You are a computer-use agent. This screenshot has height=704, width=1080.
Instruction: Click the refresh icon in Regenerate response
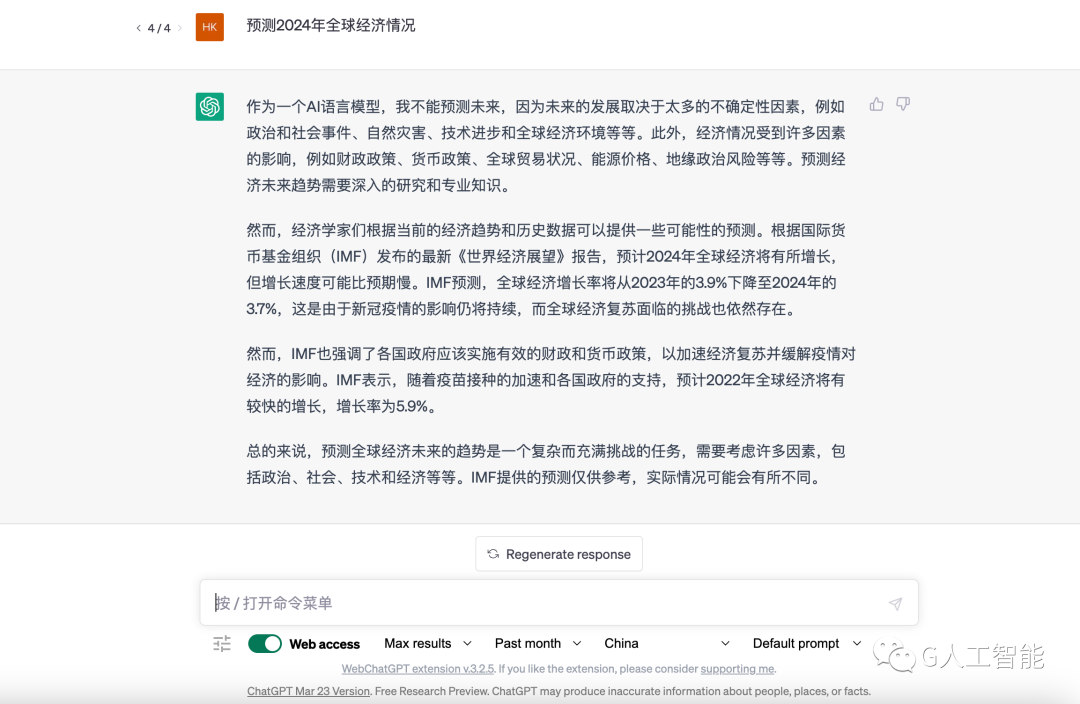493,554
